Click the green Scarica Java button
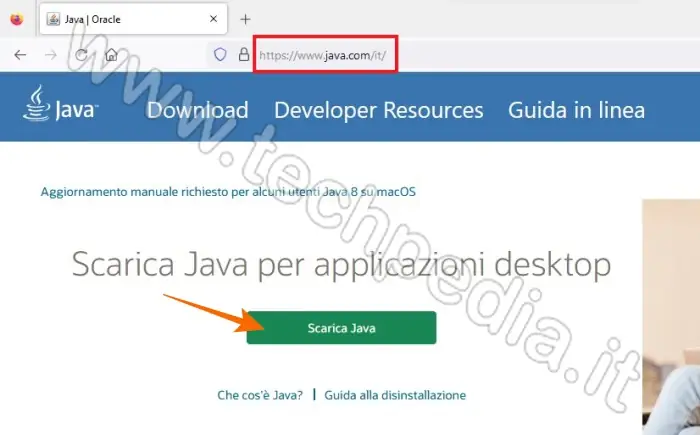 (x=342, y=328)
